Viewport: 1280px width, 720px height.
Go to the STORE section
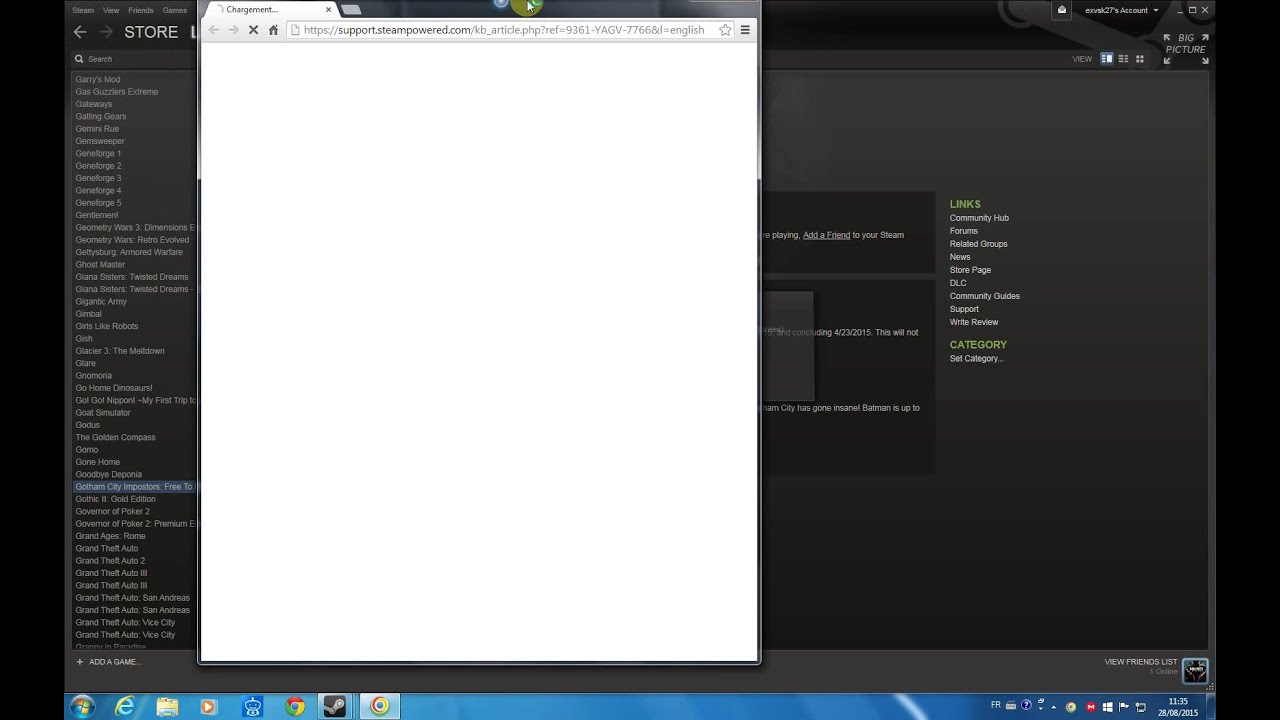[151, 32]
